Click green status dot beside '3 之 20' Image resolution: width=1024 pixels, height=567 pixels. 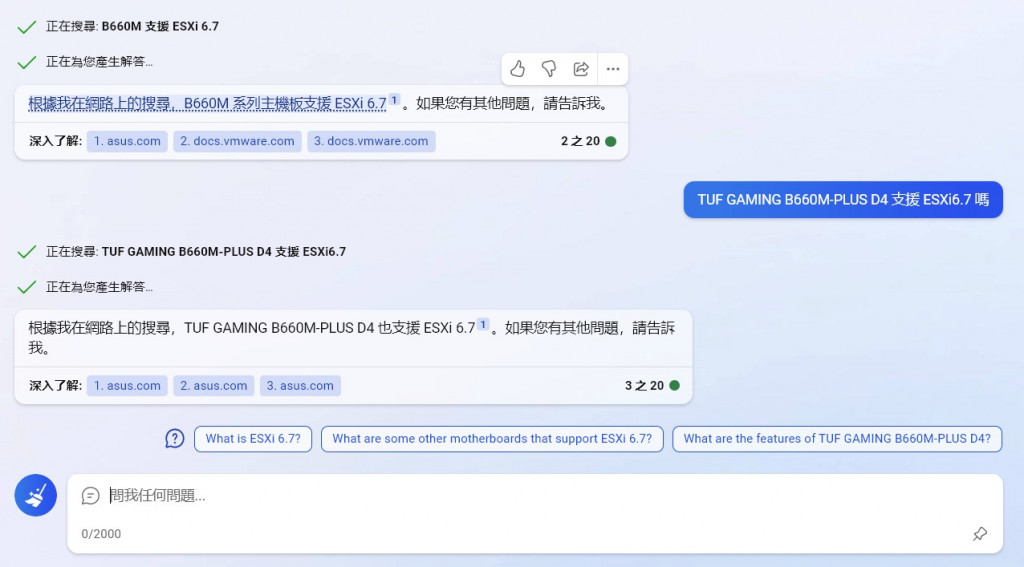[x=675, y=385]
